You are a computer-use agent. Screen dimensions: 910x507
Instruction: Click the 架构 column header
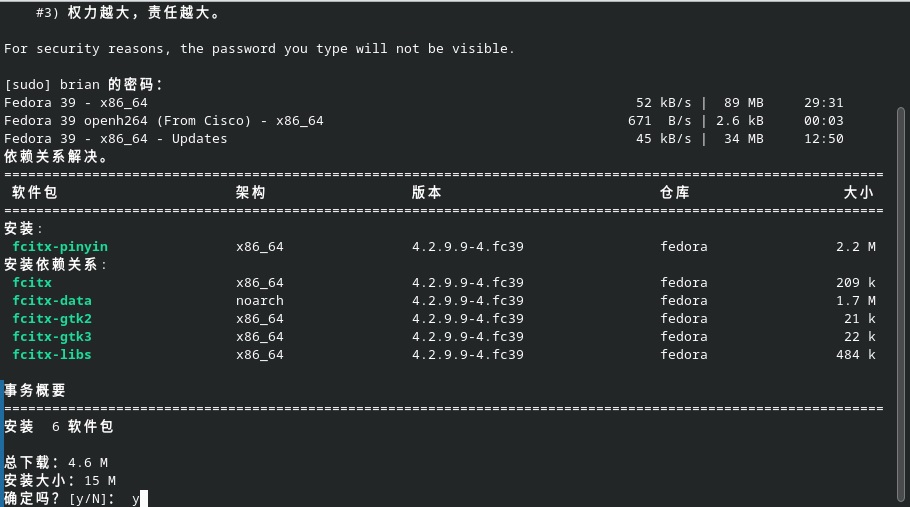coord(251,193)
